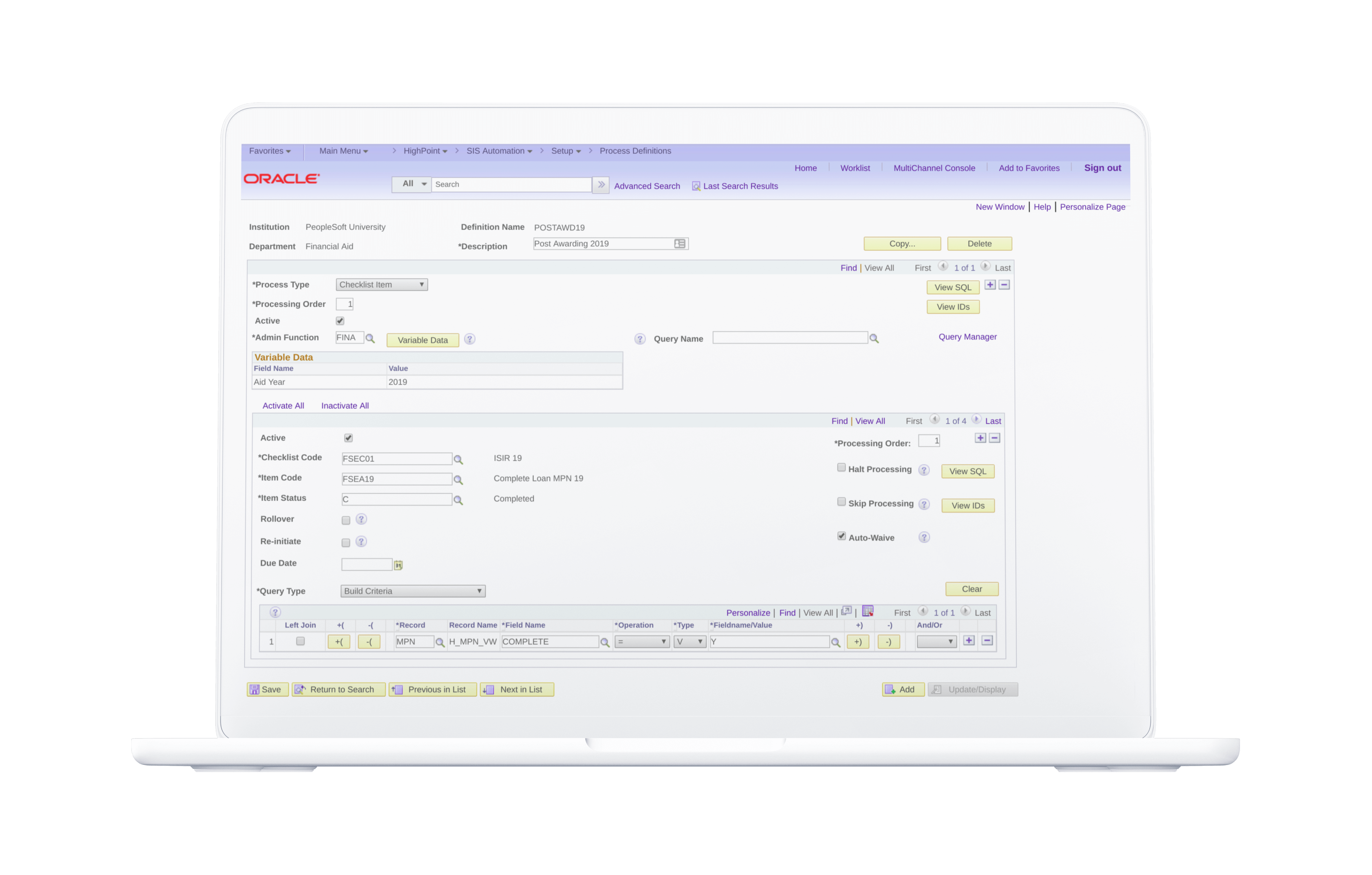Viewport: 1372px width, 875px height.
Task: Check Skip Processing
Action: (841, 502)
